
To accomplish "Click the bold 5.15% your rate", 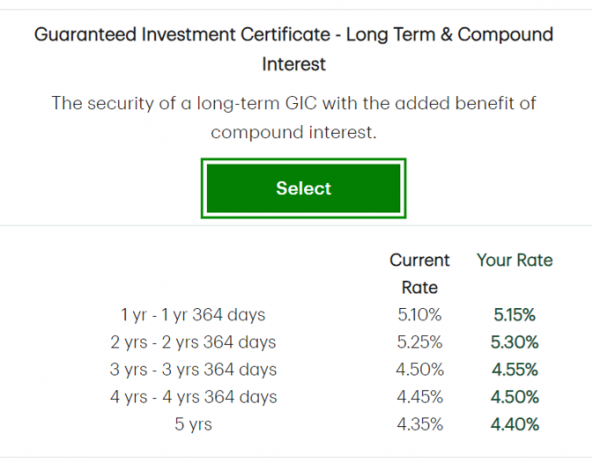I will 516,315.
